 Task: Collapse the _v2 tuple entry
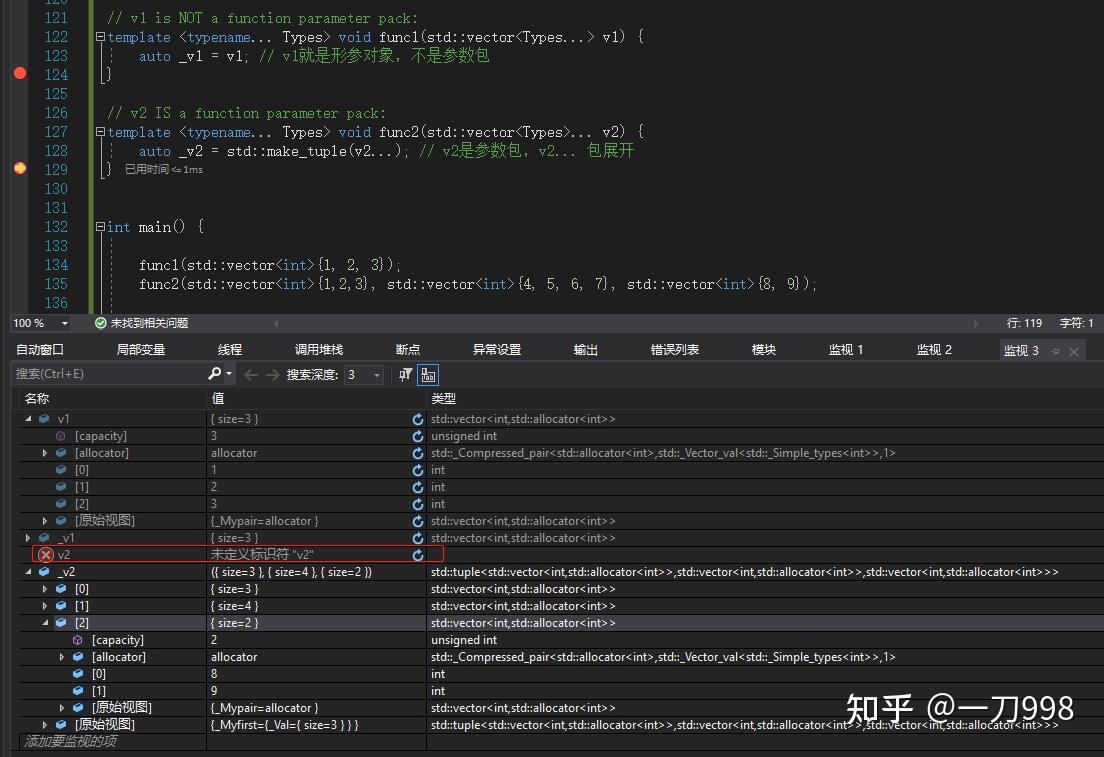28,572
